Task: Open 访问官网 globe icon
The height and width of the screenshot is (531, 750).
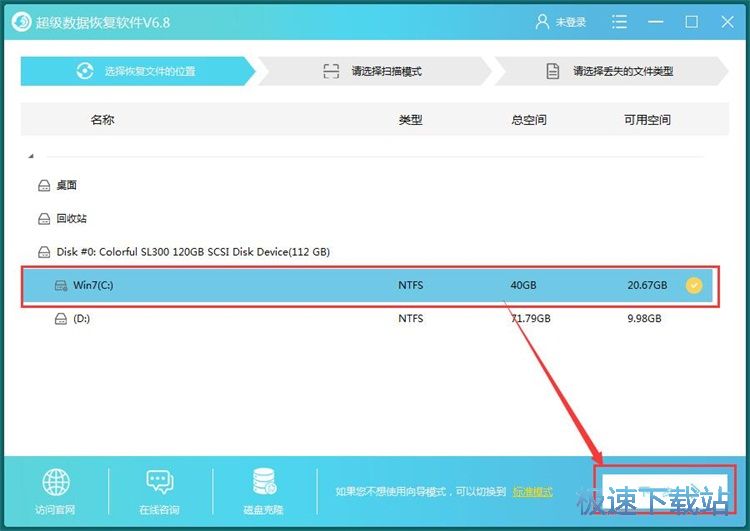Action: (x=55, y=482)
